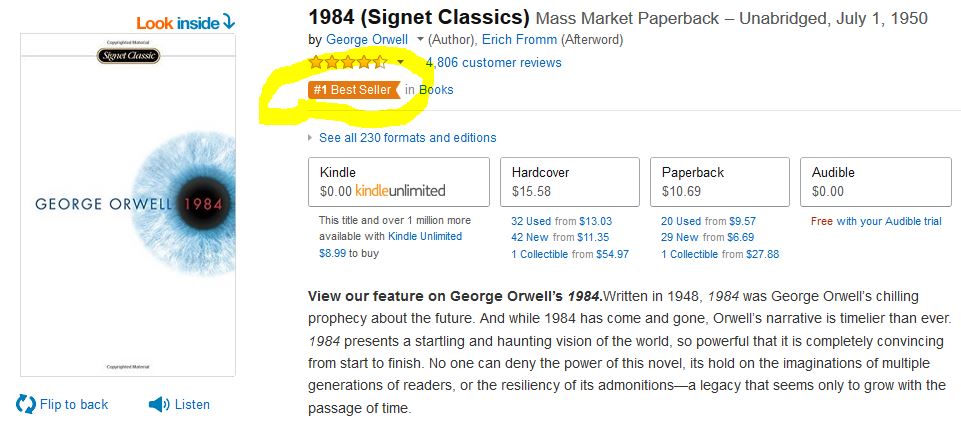The height and width of the screenshot is (424, 961).
Task: Open the star rating dropdown arrow
Action: coord(400,62)
